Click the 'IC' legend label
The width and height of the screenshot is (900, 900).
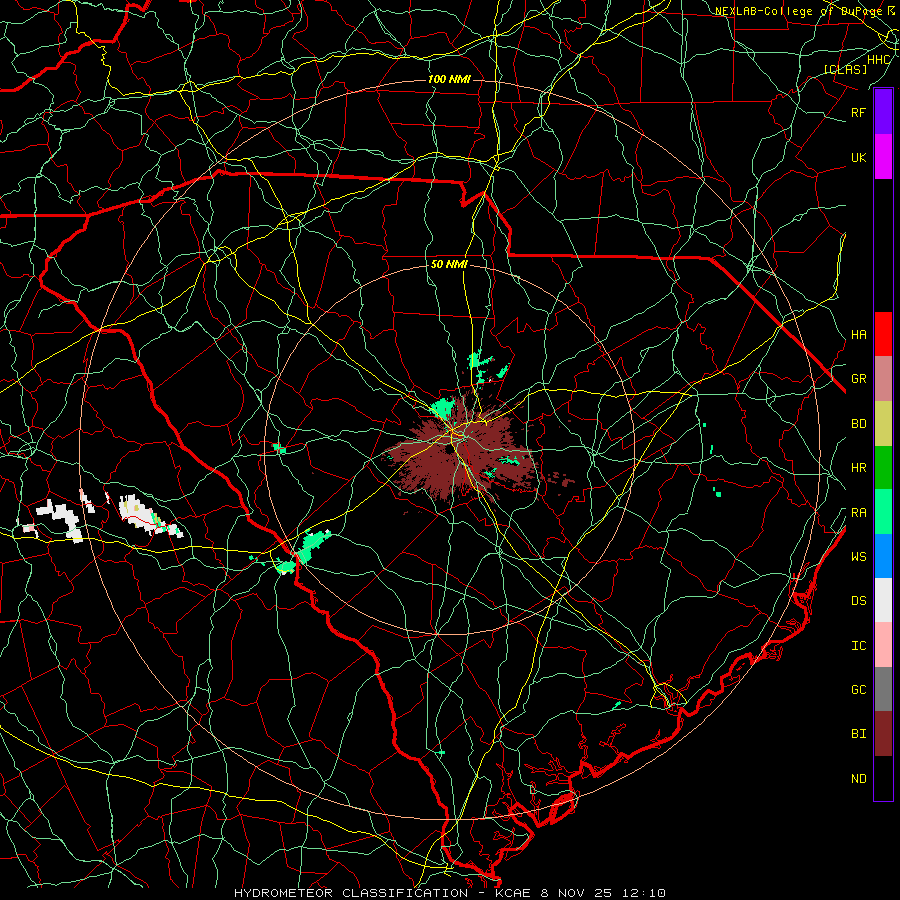point(858,646)
